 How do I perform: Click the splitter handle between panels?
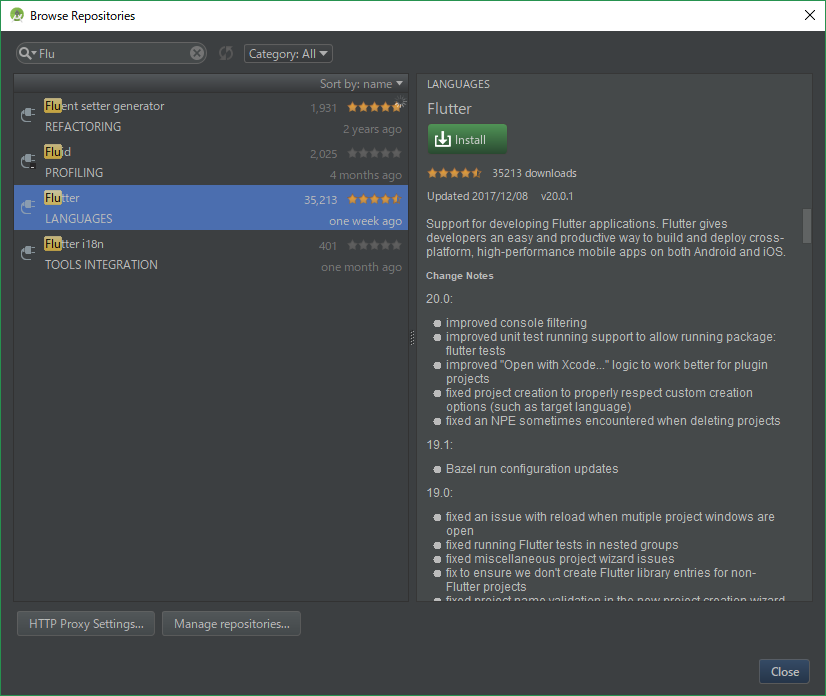(412, 338)
